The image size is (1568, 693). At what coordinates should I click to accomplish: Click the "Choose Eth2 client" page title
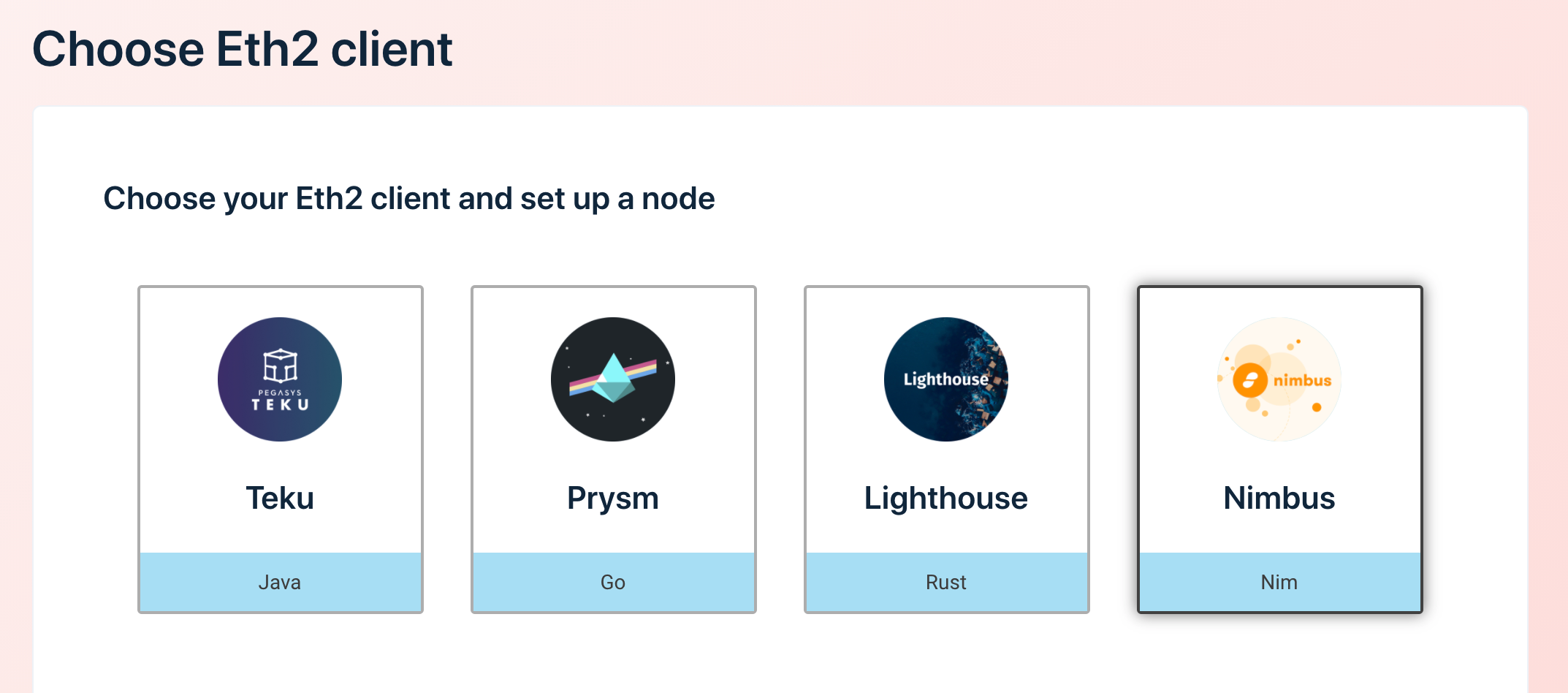point(243,49)
